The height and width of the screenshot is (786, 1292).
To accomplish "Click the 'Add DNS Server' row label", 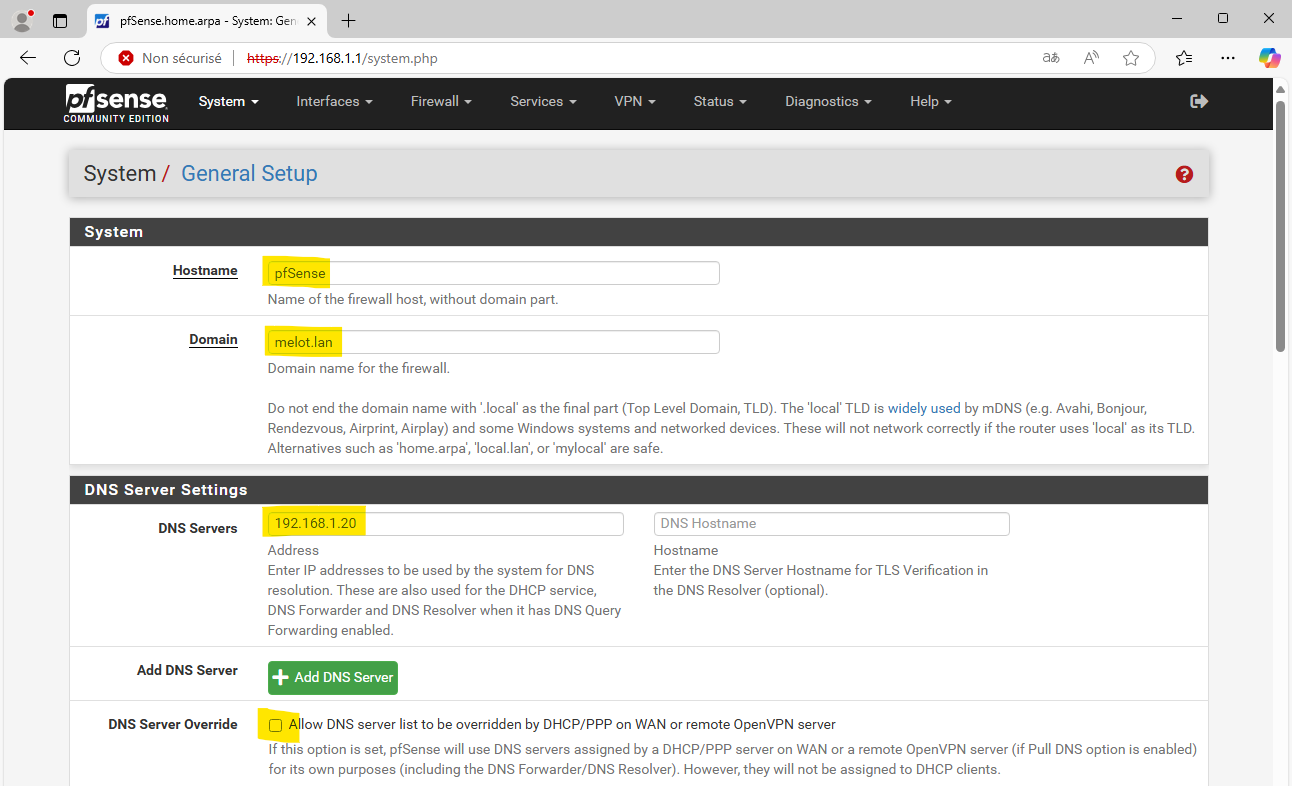I will click(x=187, y=670).
